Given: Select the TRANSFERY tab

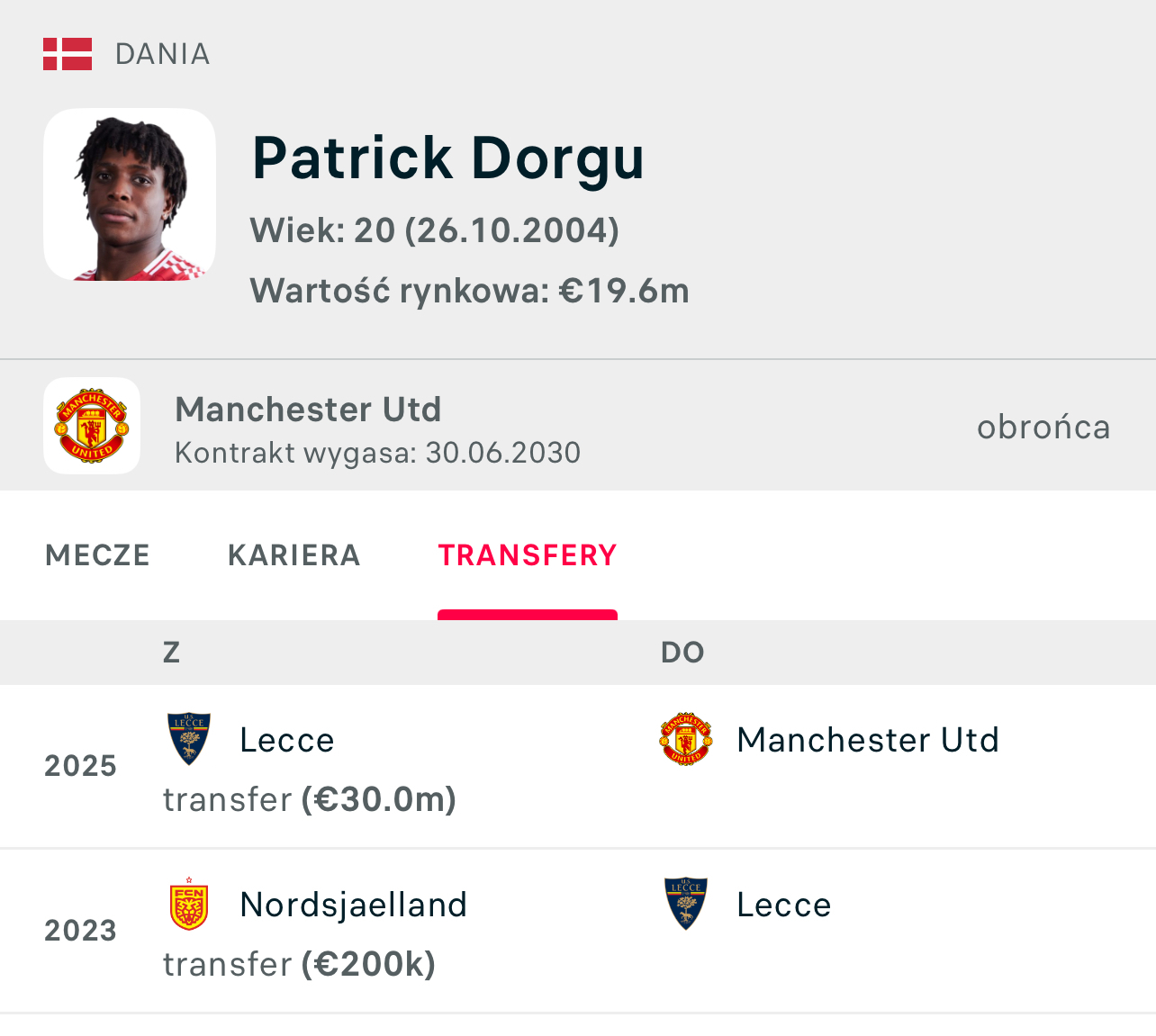Looking at the screenshot, I should [x=527, y=555].
